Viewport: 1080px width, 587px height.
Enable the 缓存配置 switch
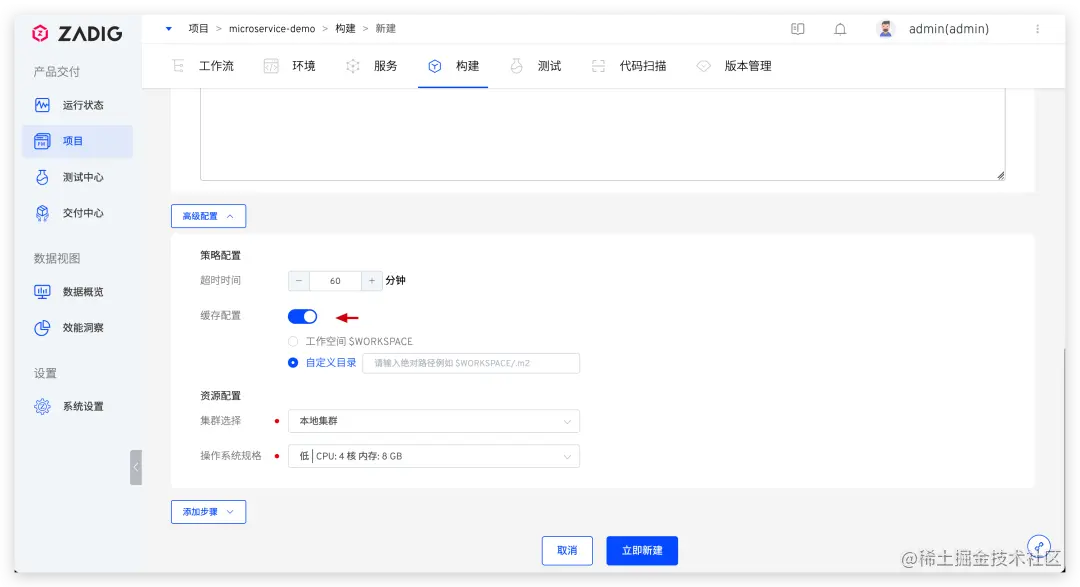click(302, 315)
